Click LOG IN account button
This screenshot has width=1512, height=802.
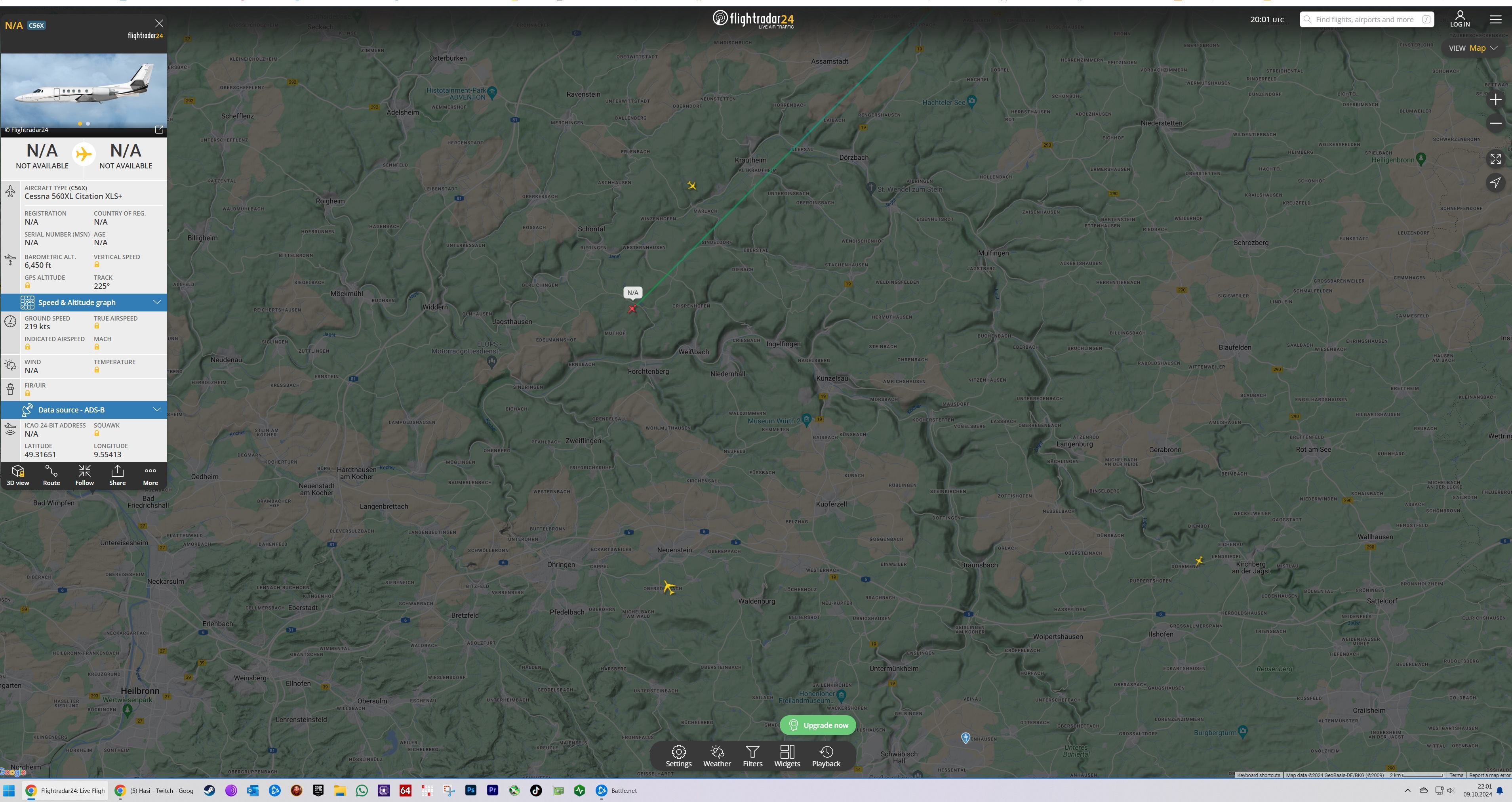tap(1460, 19)
